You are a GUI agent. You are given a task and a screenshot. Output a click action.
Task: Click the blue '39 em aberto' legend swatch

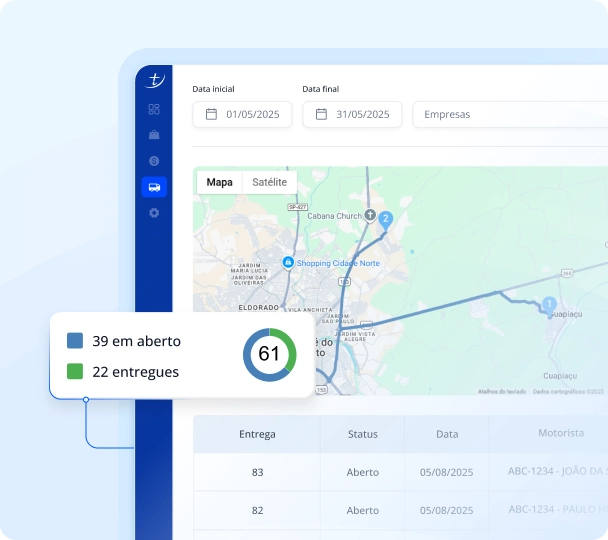75,341
